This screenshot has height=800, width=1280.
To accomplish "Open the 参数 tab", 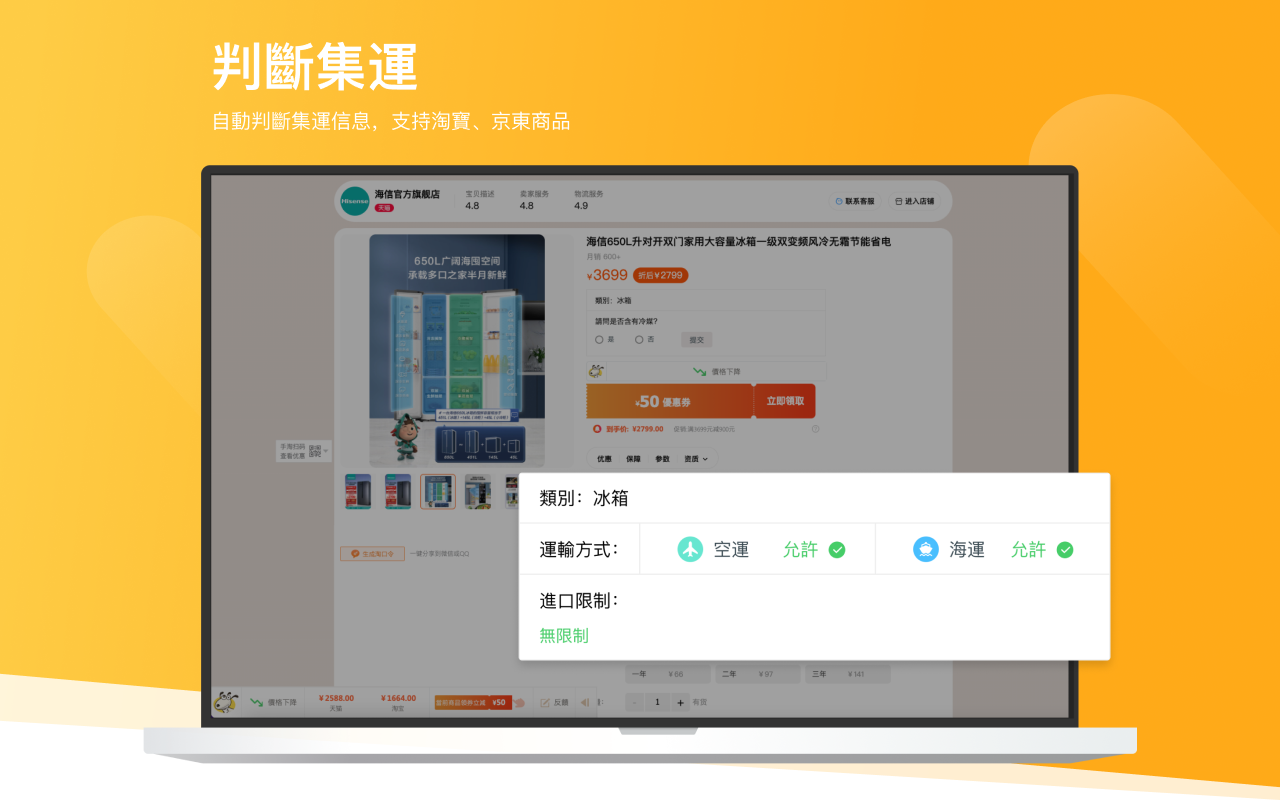I will point(662,459).
